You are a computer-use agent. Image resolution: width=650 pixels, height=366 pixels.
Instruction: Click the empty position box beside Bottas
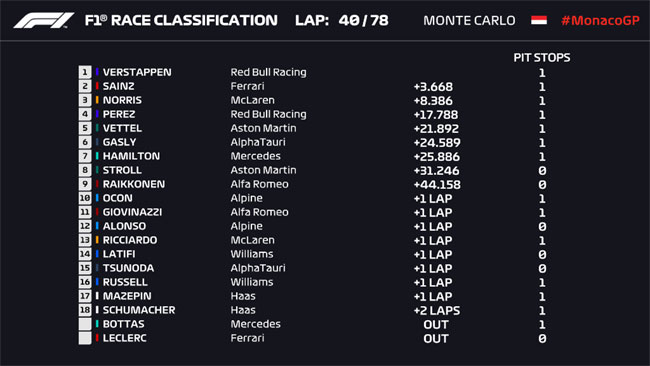click(85, 324)
